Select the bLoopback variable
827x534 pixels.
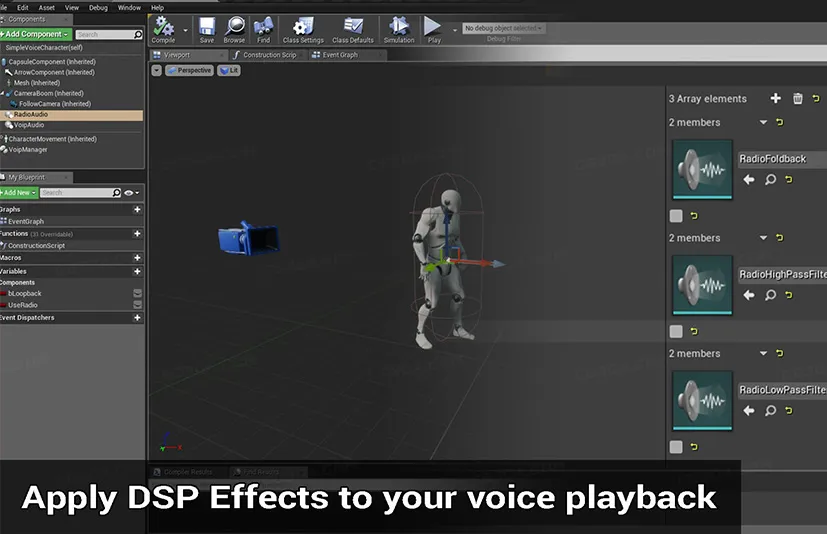click(24, 294)
